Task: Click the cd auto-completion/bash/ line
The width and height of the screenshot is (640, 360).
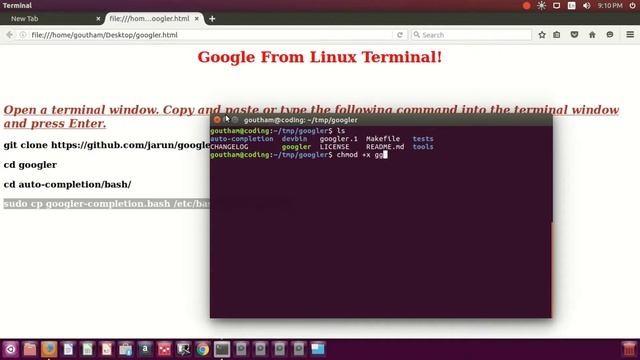Action: [x=67, y=184]
